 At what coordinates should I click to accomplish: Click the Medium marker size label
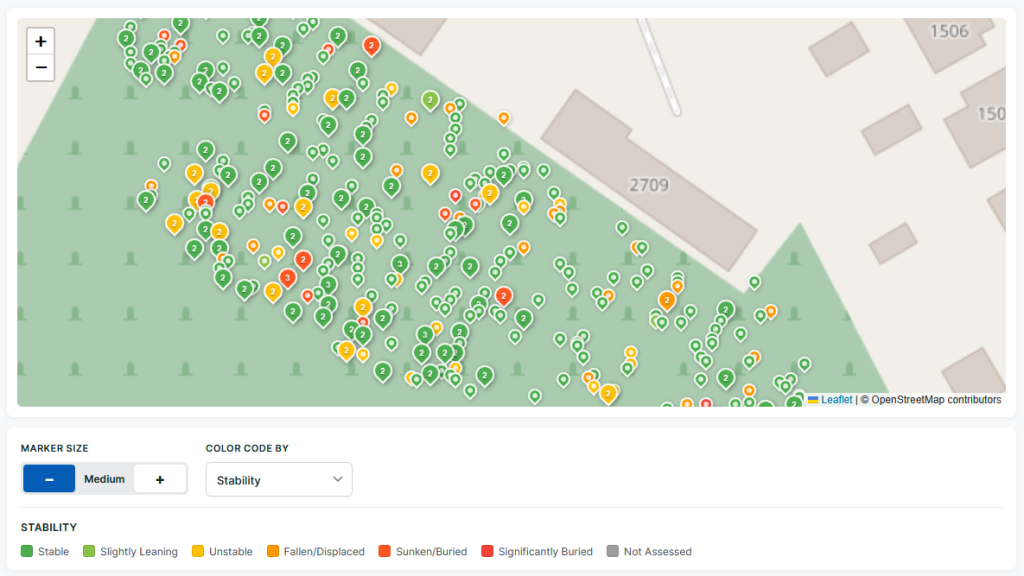[104, 479]
